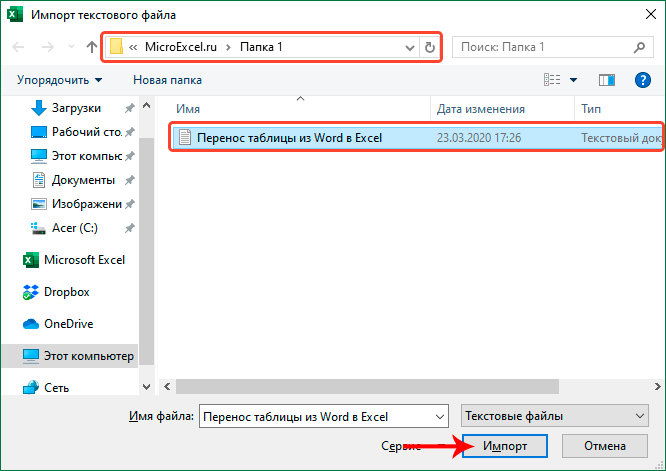The height and width of the screenshot is (471, 666).
Task: Open pinned Этот компьютер quick access item
Action: coord(76,156)
